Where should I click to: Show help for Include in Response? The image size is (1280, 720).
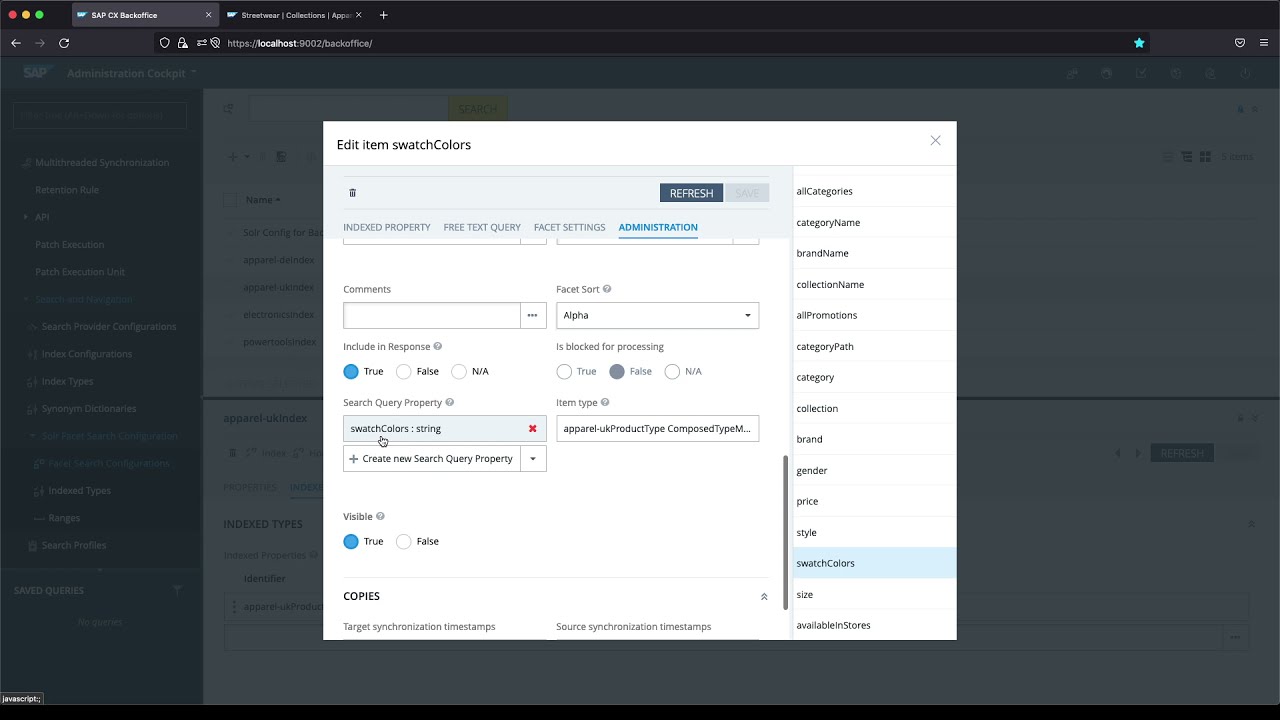[438, 347]
